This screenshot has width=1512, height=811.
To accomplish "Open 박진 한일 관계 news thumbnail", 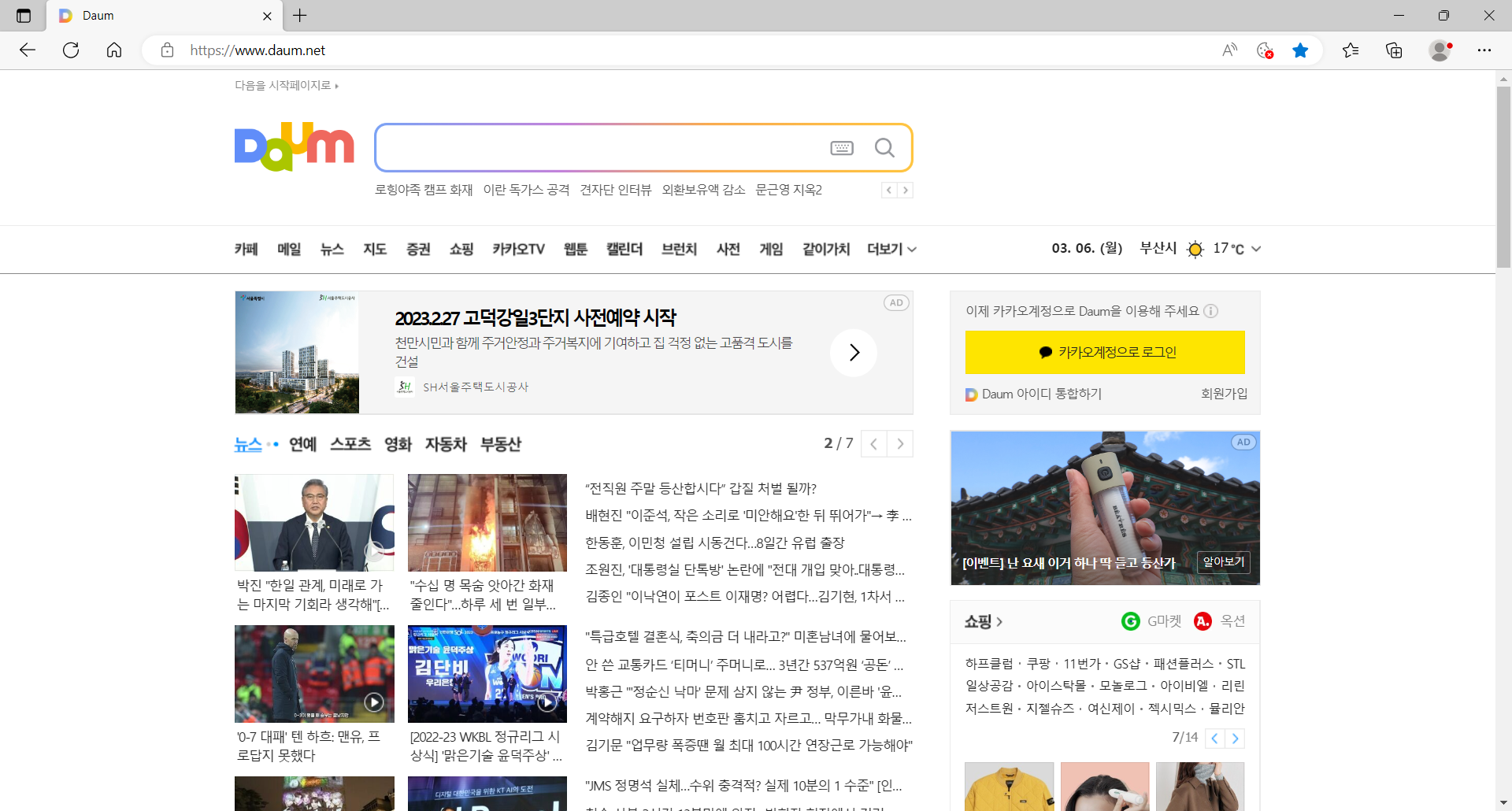I will click(314, 523).
